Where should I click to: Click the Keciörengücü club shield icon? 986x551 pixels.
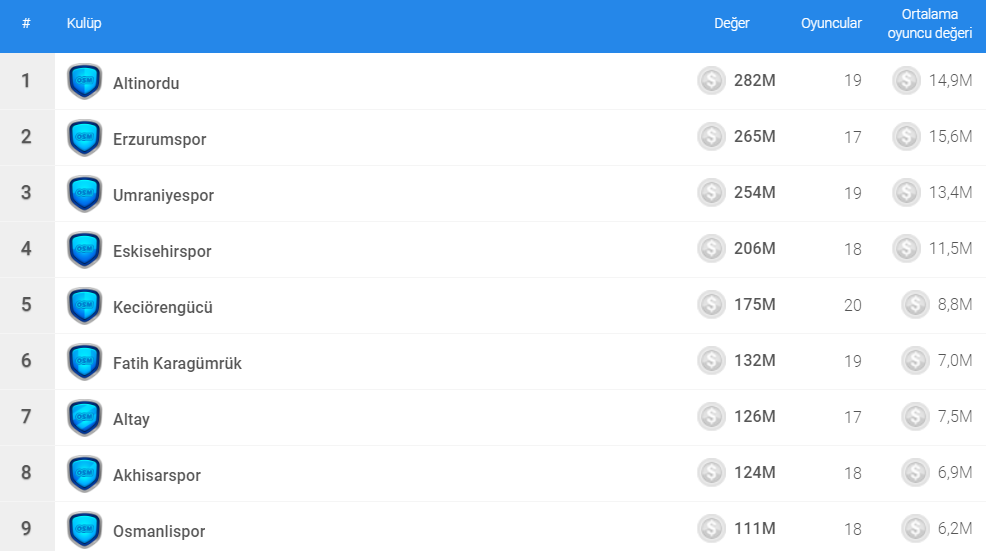(x=84, y=306)
